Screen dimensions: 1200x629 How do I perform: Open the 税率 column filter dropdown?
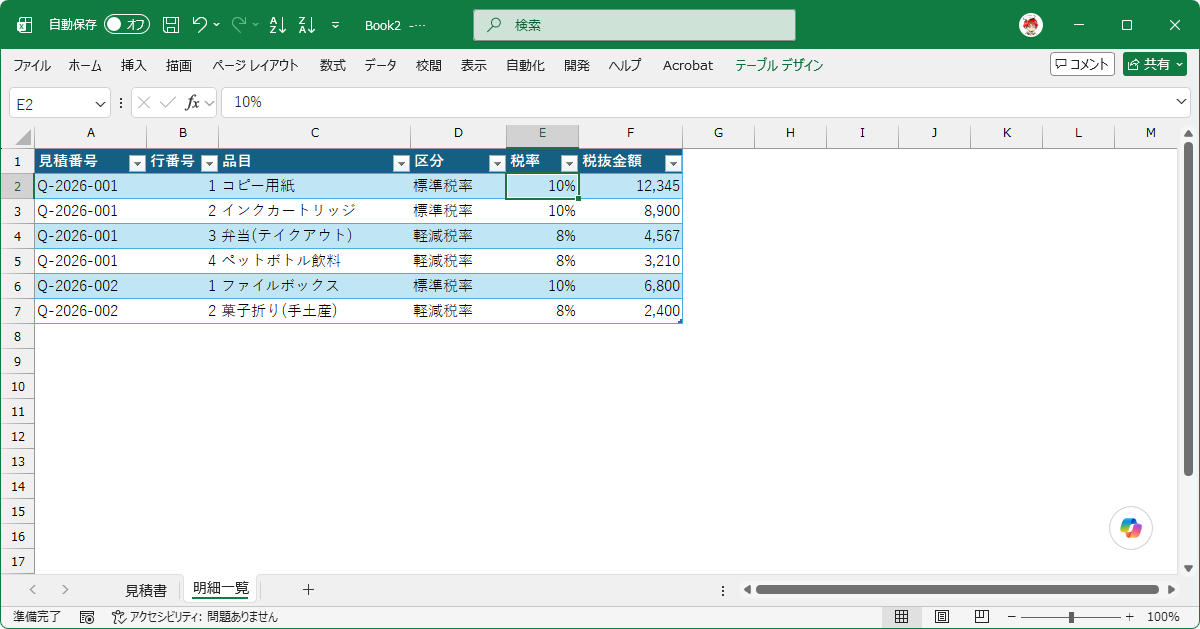[569, 163]
